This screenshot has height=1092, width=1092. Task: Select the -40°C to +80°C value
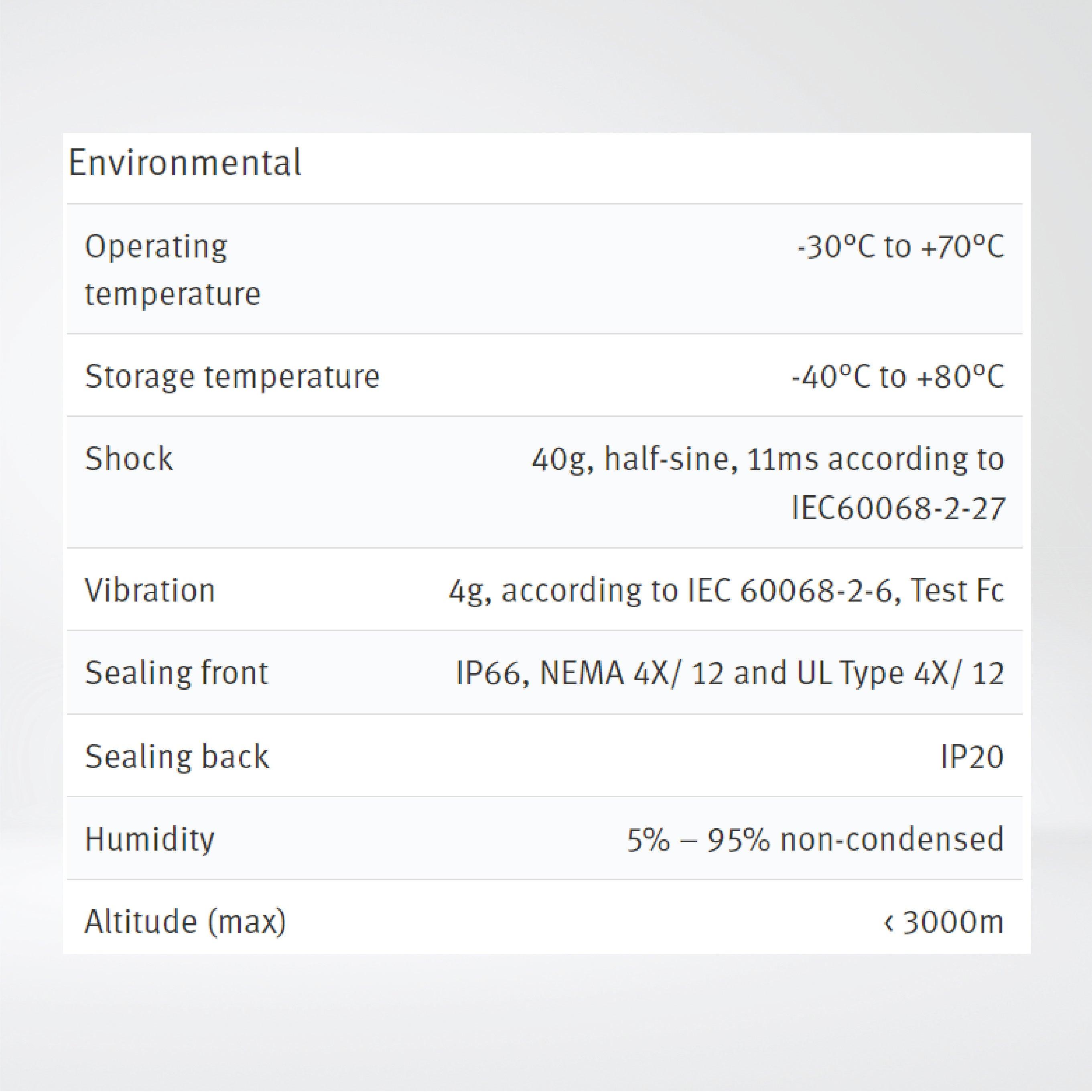[x=897, y=377]
